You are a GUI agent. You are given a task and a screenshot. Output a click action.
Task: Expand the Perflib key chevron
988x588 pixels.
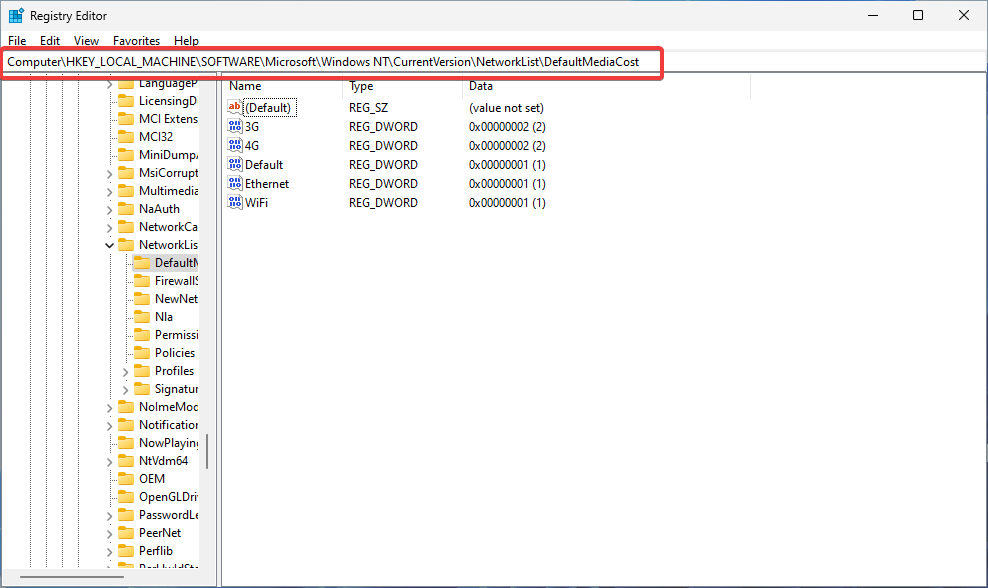pos(110,551)
